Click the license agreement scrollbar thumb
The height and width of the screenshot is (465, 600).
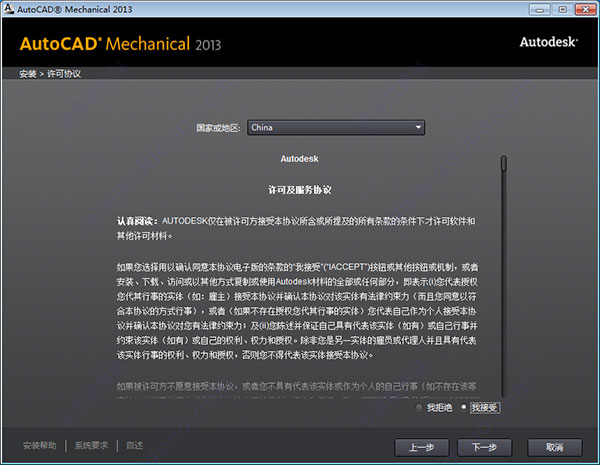tap(504, 163)
